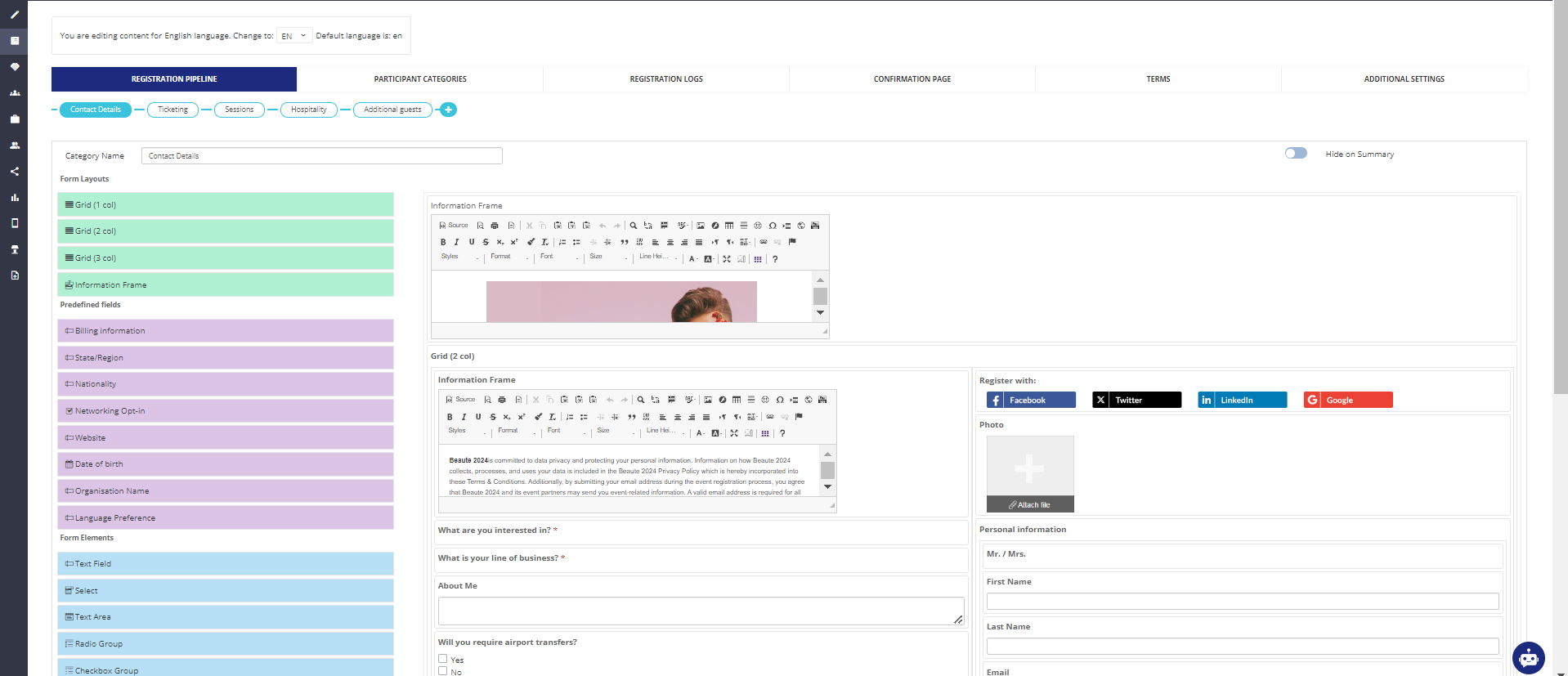Open the Confirmation Page tab
The height and width of the screenshot is (676, 1568).
(x=912, y=79)
